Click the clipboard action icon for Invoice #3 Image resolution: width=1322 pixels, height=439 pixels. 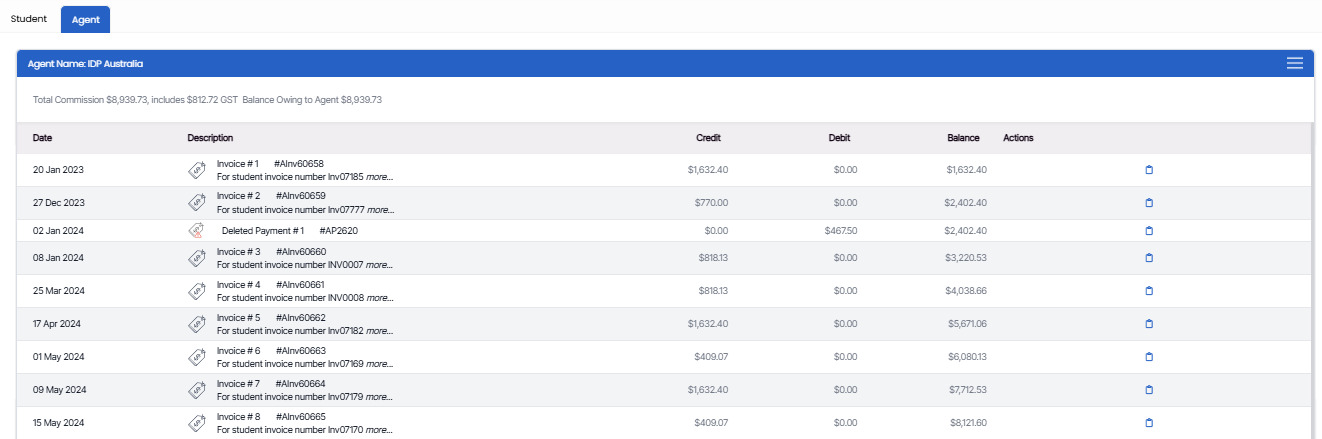tap(1149, 258)
